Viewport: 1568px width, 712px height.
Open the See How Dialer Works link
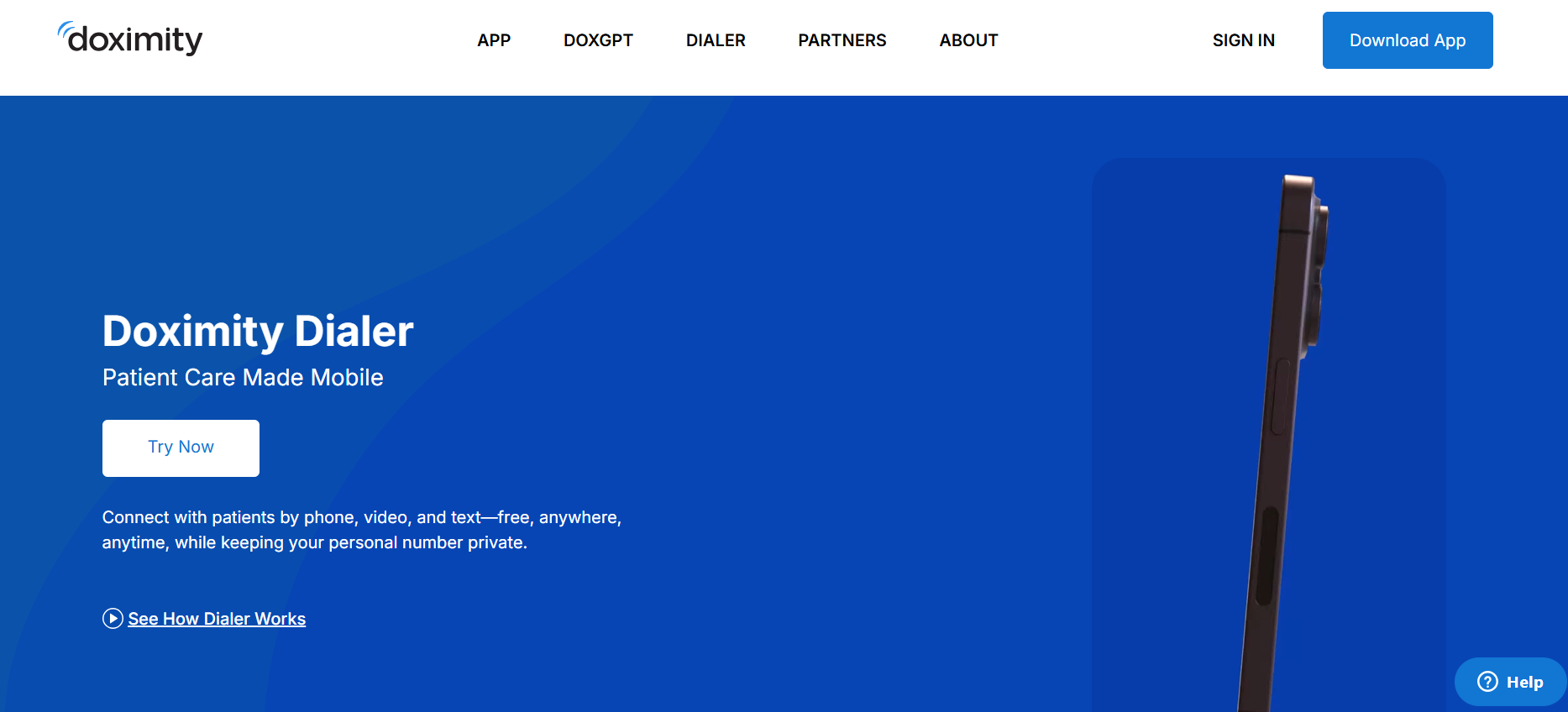[x=217, y=619]
